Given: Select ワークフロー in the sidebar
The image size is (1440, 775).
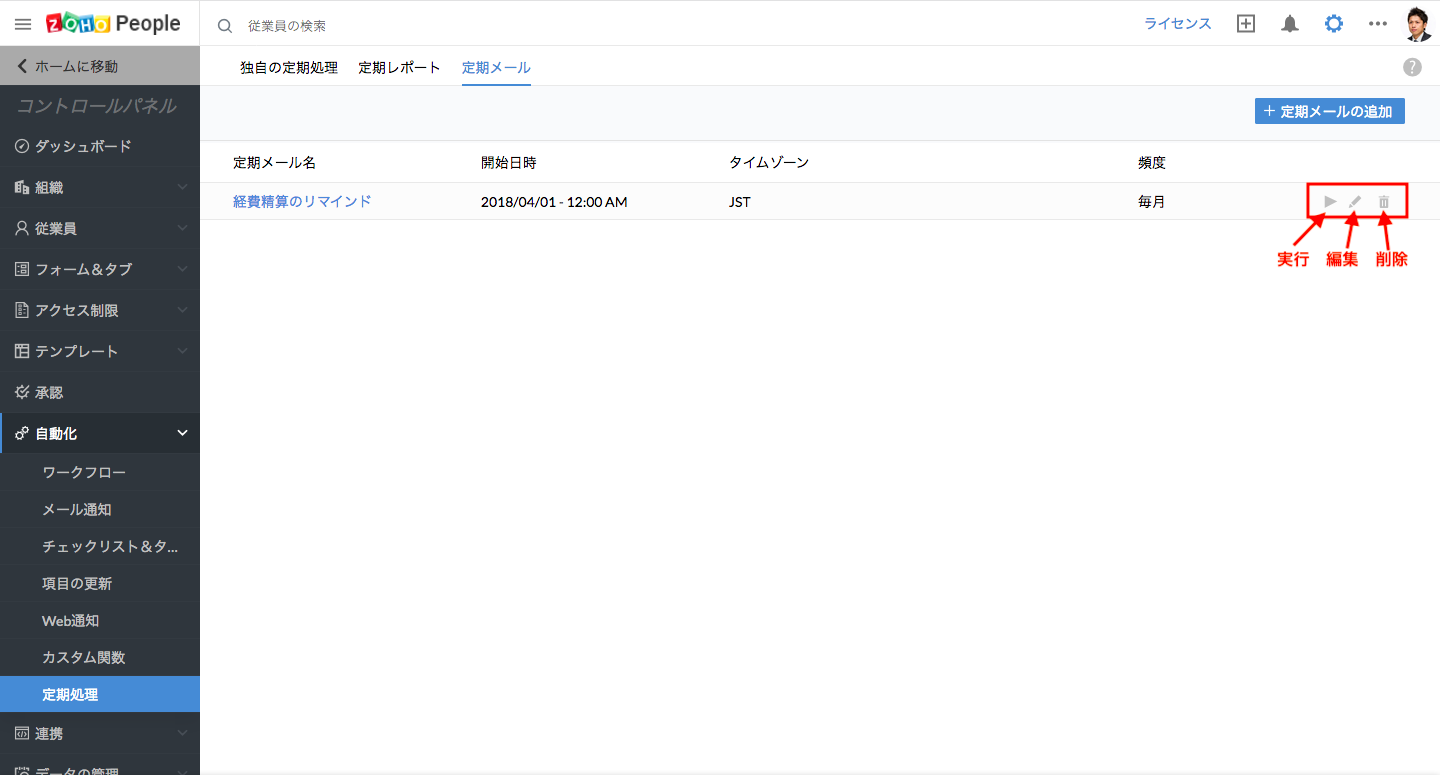Looking at the screenshot, I should [84, 472].
